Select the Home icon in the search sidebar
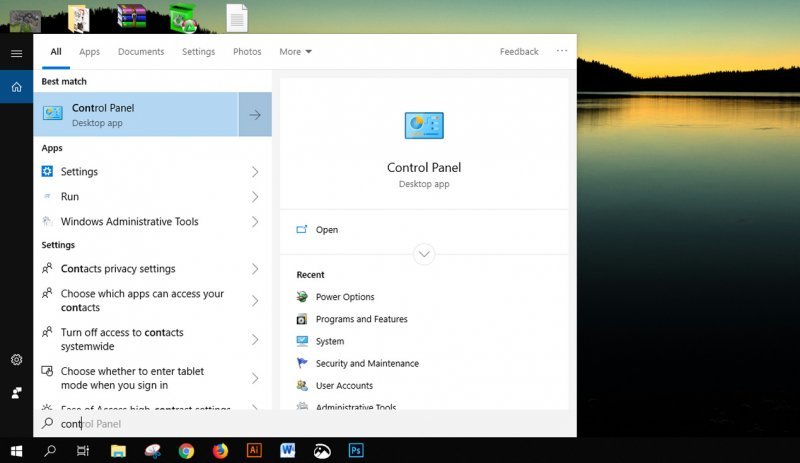Image resolution: width=800 pixels, height=463 pixels. (16, 87)
